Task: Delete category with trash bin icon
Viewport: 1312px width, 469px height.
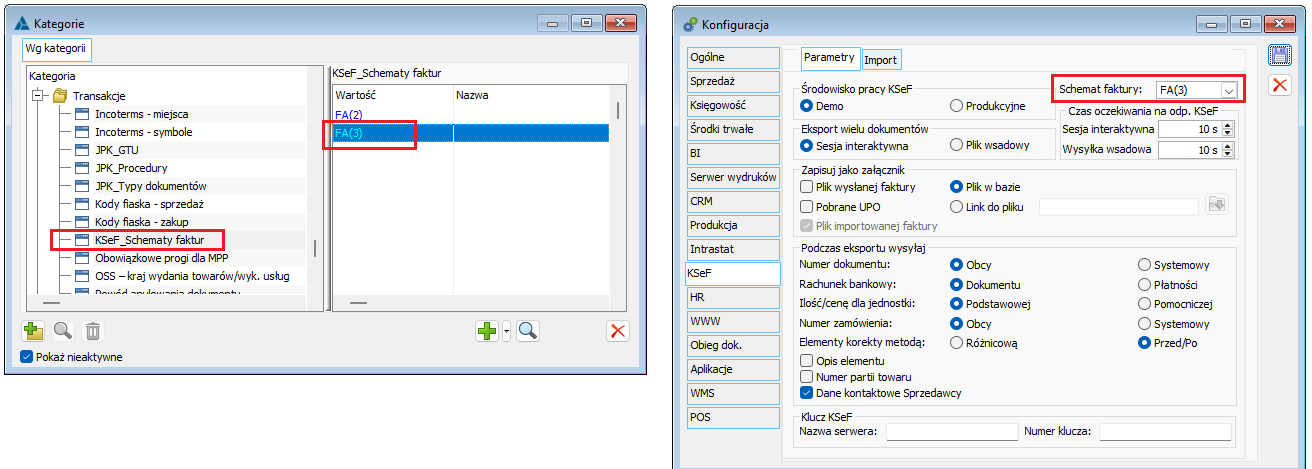Action: coord(92,330)
